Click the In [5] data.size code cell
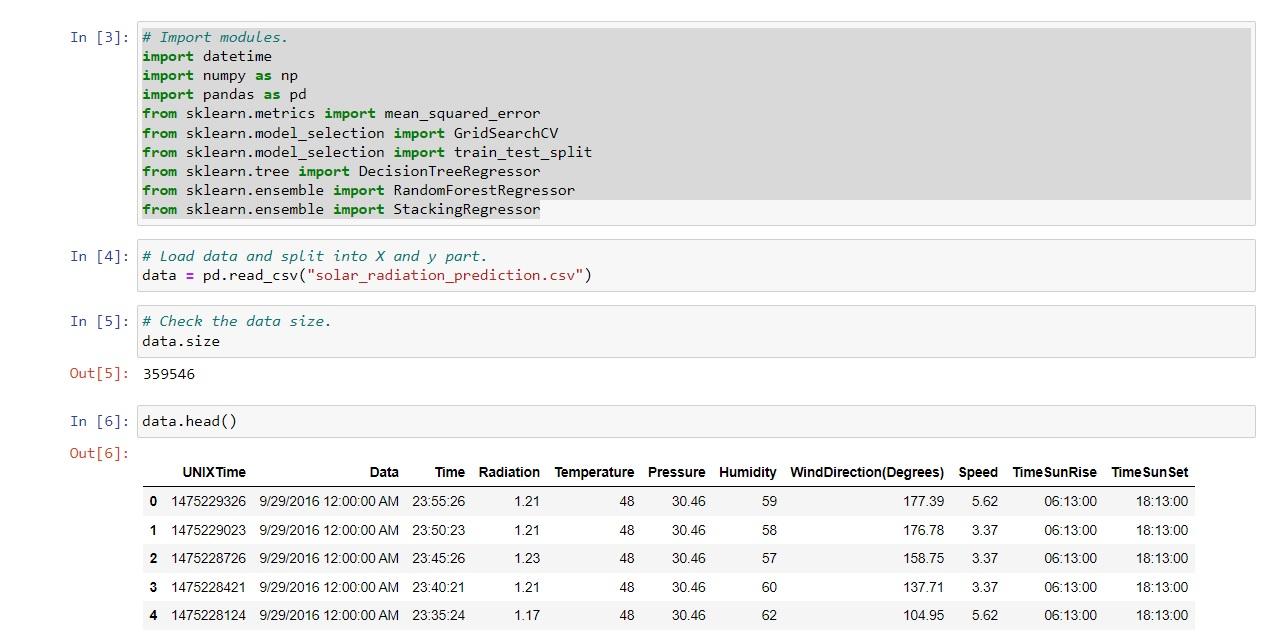Screen dimensions: 1264x639 696,331
